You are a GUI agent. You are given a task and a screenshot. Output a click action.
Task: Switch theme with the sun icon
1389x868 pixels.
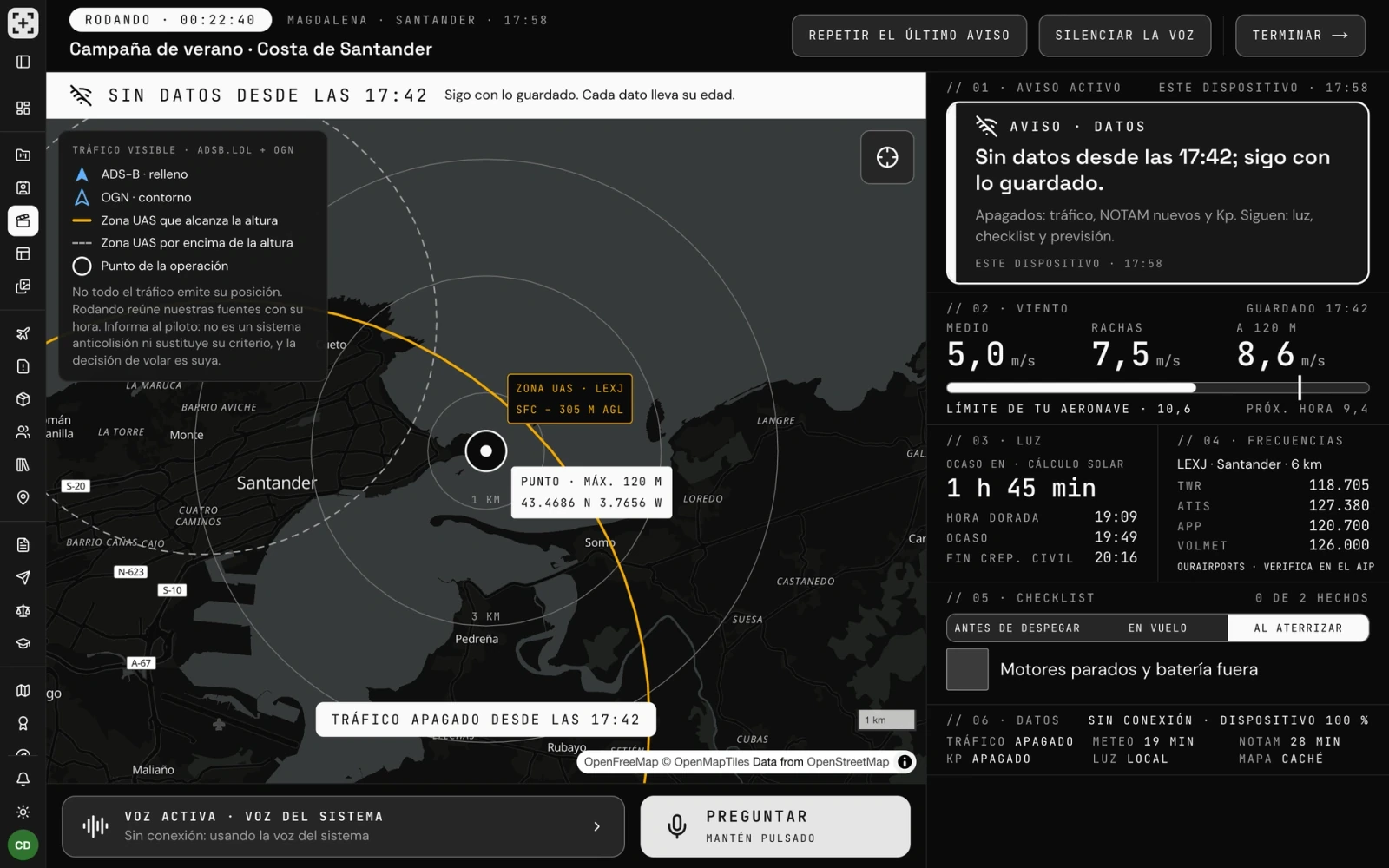(23, 812)
